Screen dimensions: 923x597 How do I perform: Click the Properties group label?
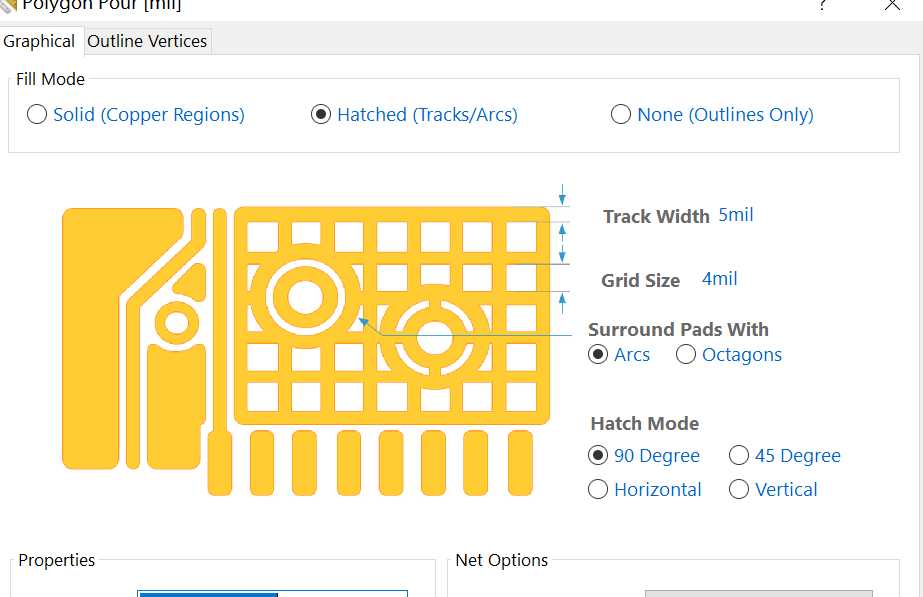click(x=57, y=560)
